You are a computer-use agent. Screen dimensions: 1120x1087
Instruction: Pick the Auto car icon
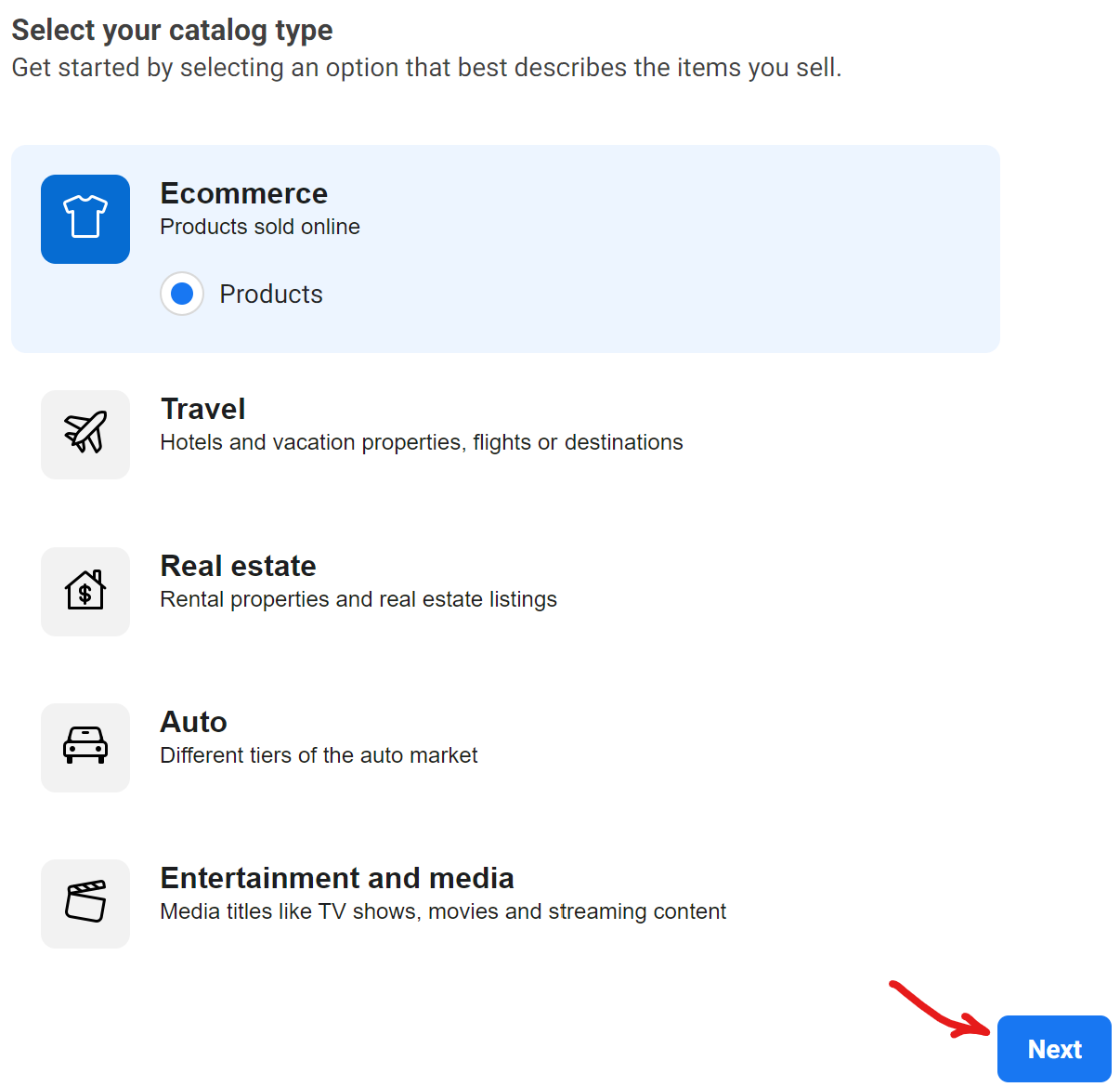click(x=85, y=747)
